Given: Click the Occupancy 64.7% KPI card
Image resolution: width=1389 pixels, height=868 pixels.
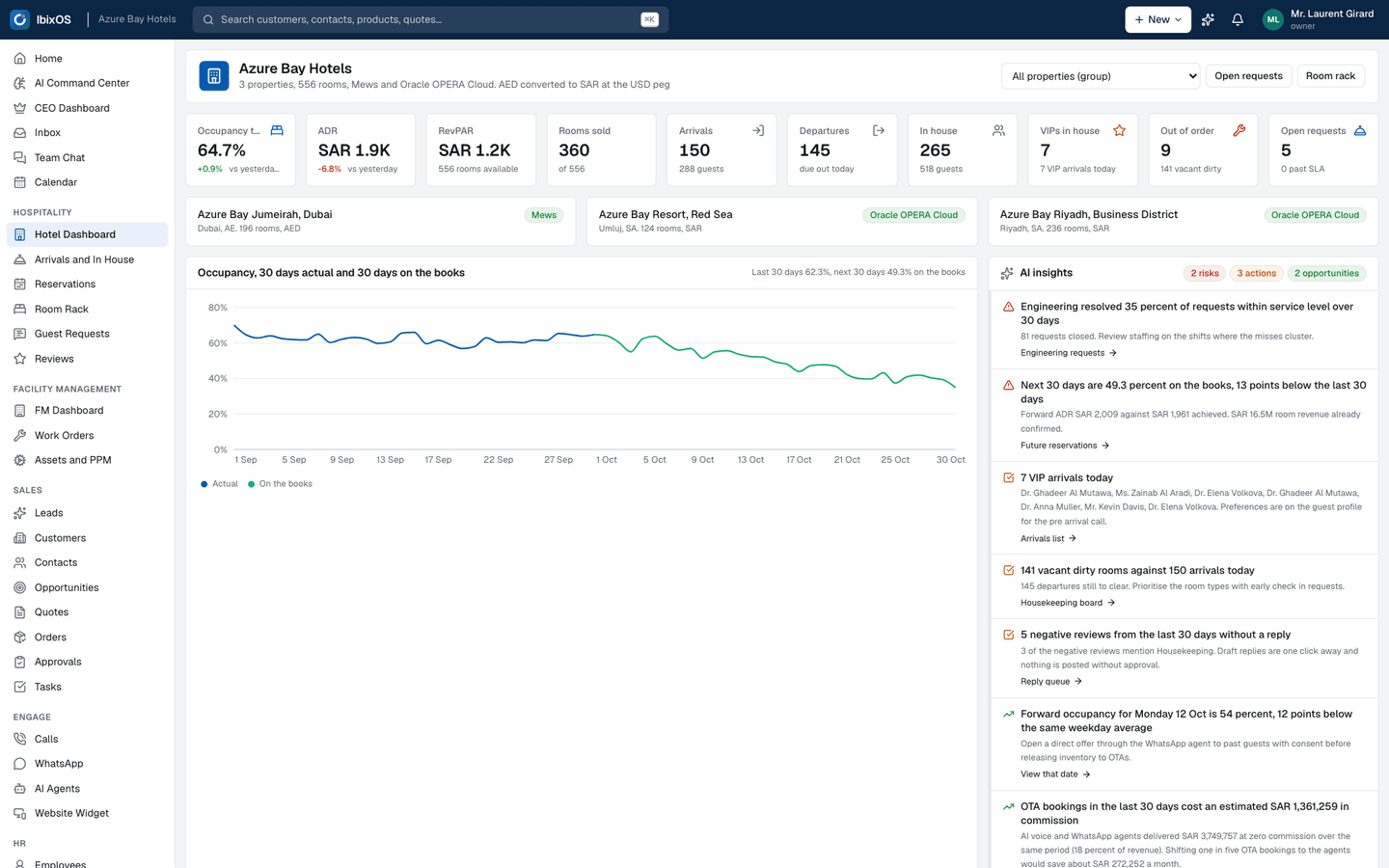Looking at the screenshot, I should tap(240, 149).
